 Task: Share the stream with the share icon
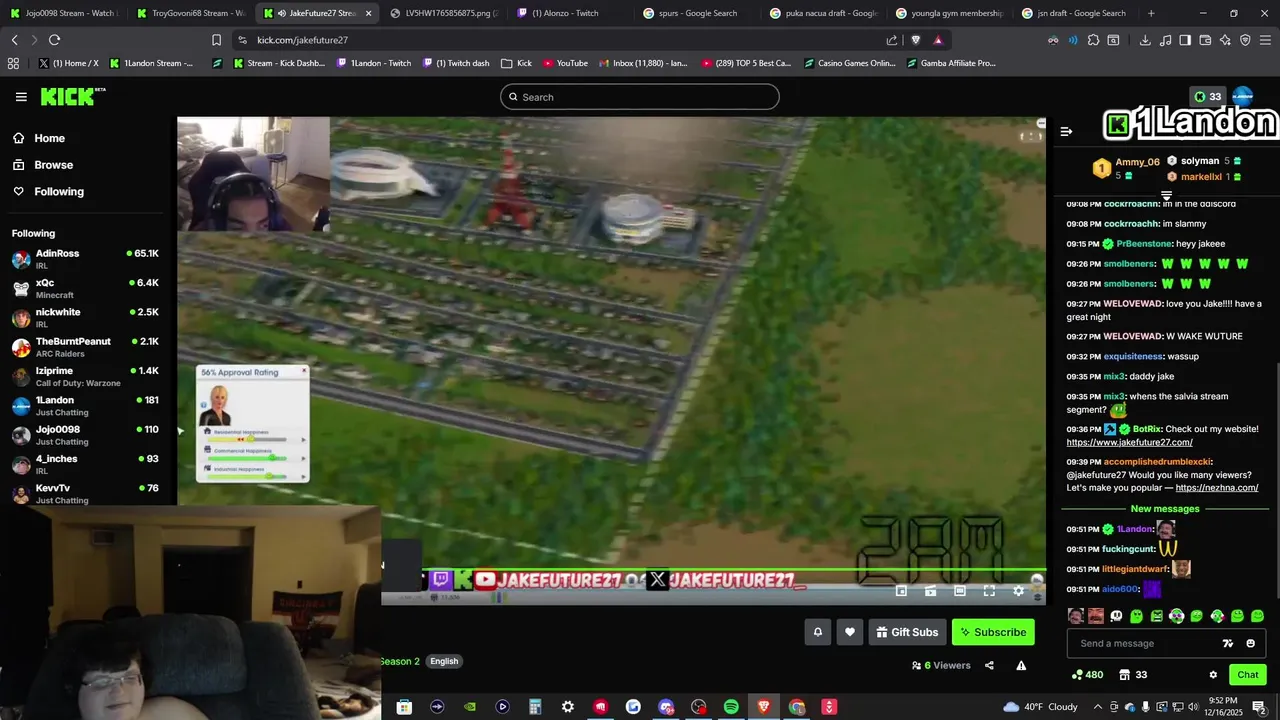[989, 665]
